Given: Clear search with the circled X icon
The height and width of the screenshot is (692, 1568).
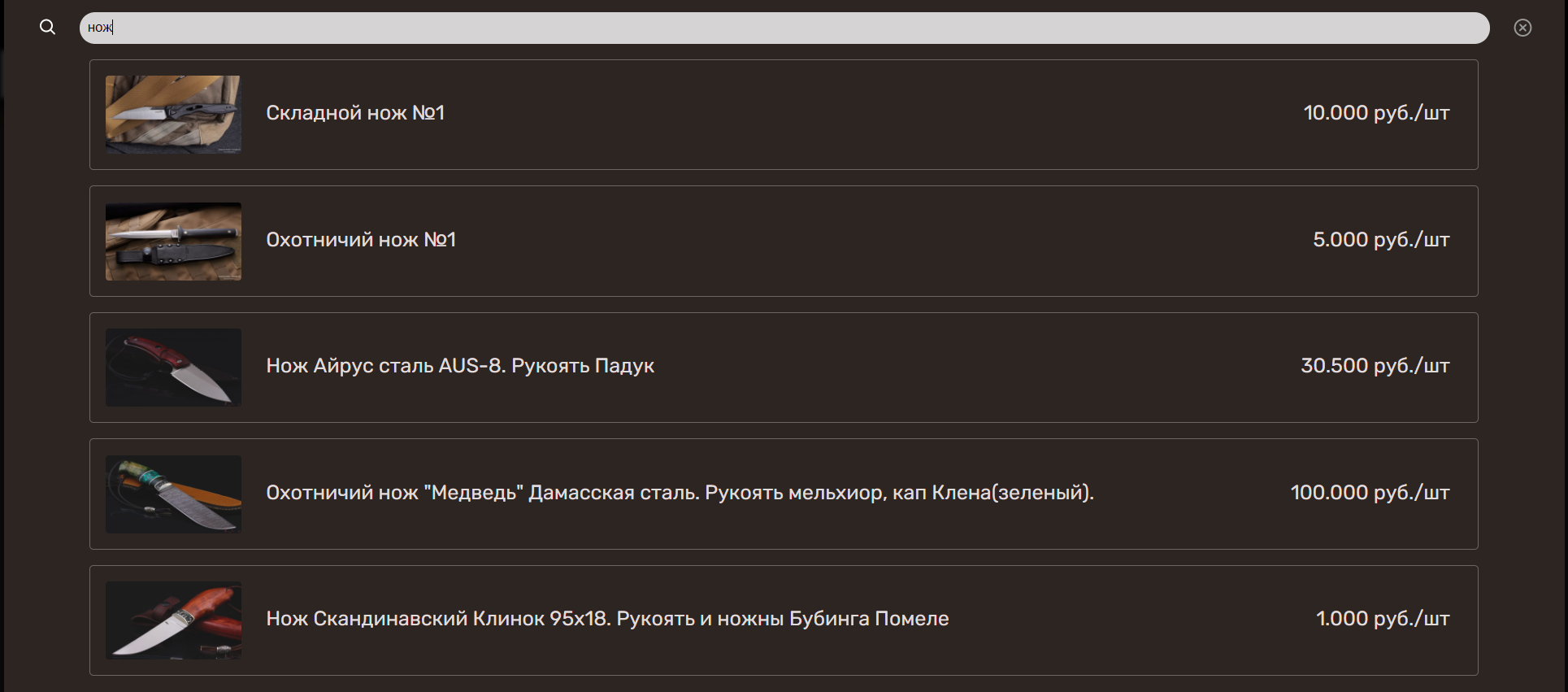Looking at the screenshot, I should click(x=1522, y=28).
